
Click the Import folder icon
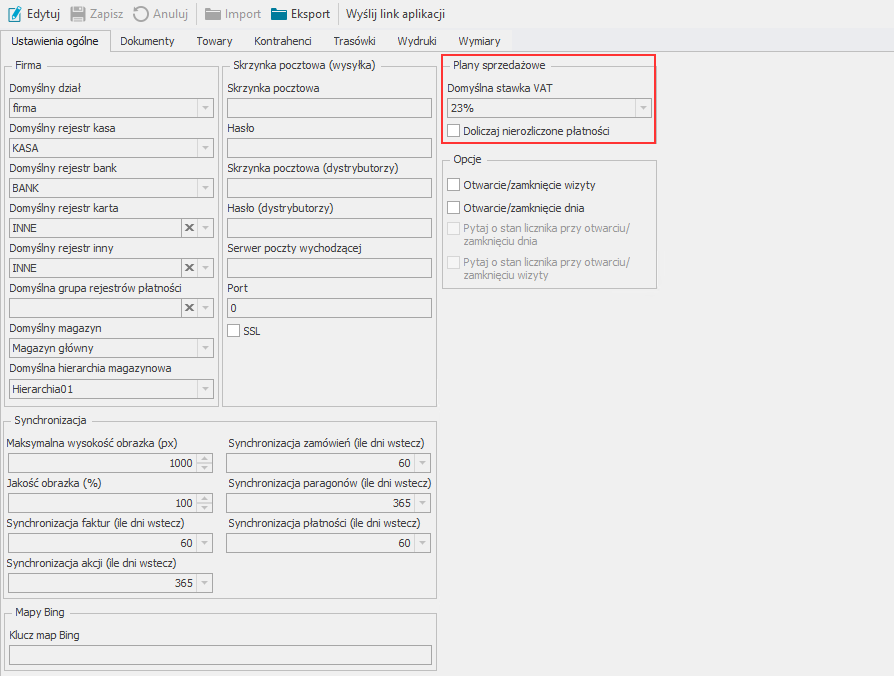(x=213, y=14)
